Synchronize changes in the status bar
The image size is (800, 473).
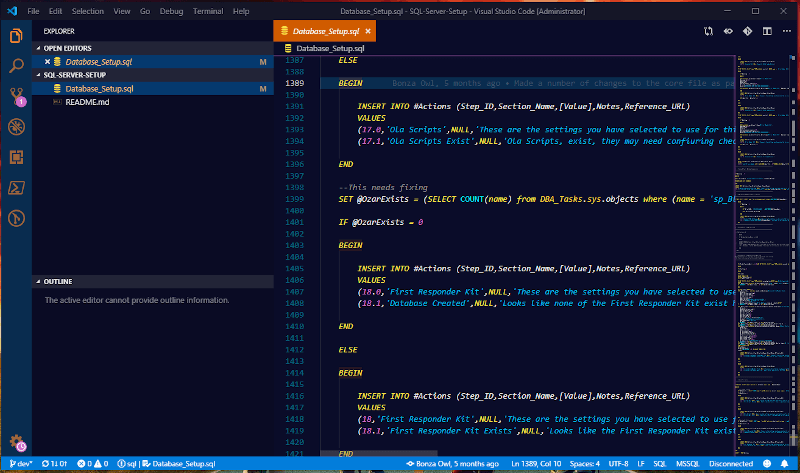[x=54, y=464]
